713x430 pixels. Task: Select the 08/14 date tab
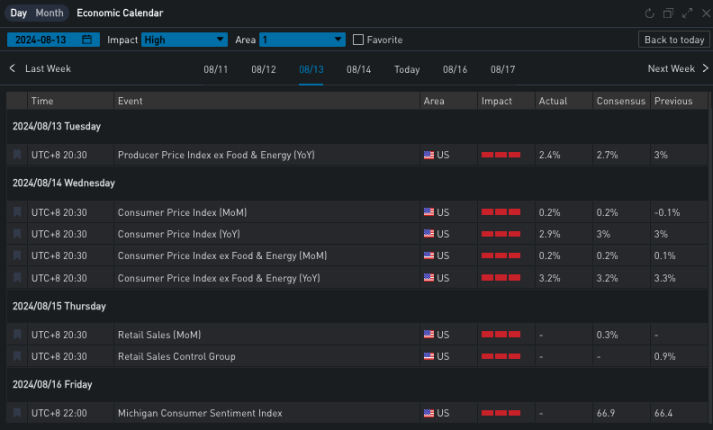358,70
